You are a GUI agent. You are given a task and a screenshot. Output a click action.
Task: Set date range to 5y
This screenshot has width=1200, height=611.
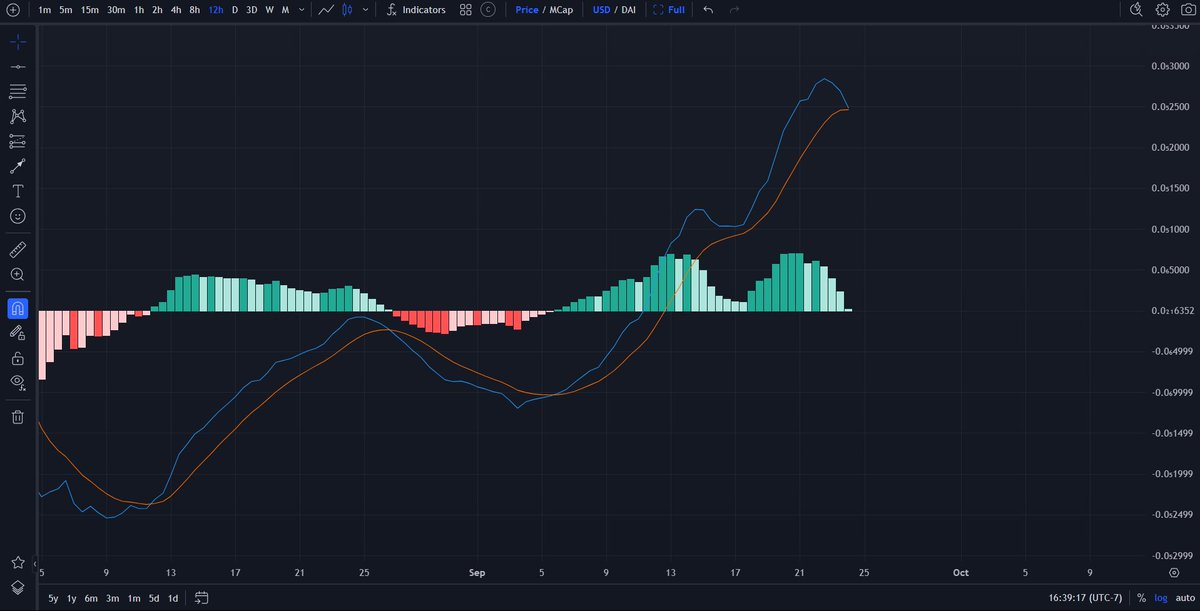[x=54, y=598]
